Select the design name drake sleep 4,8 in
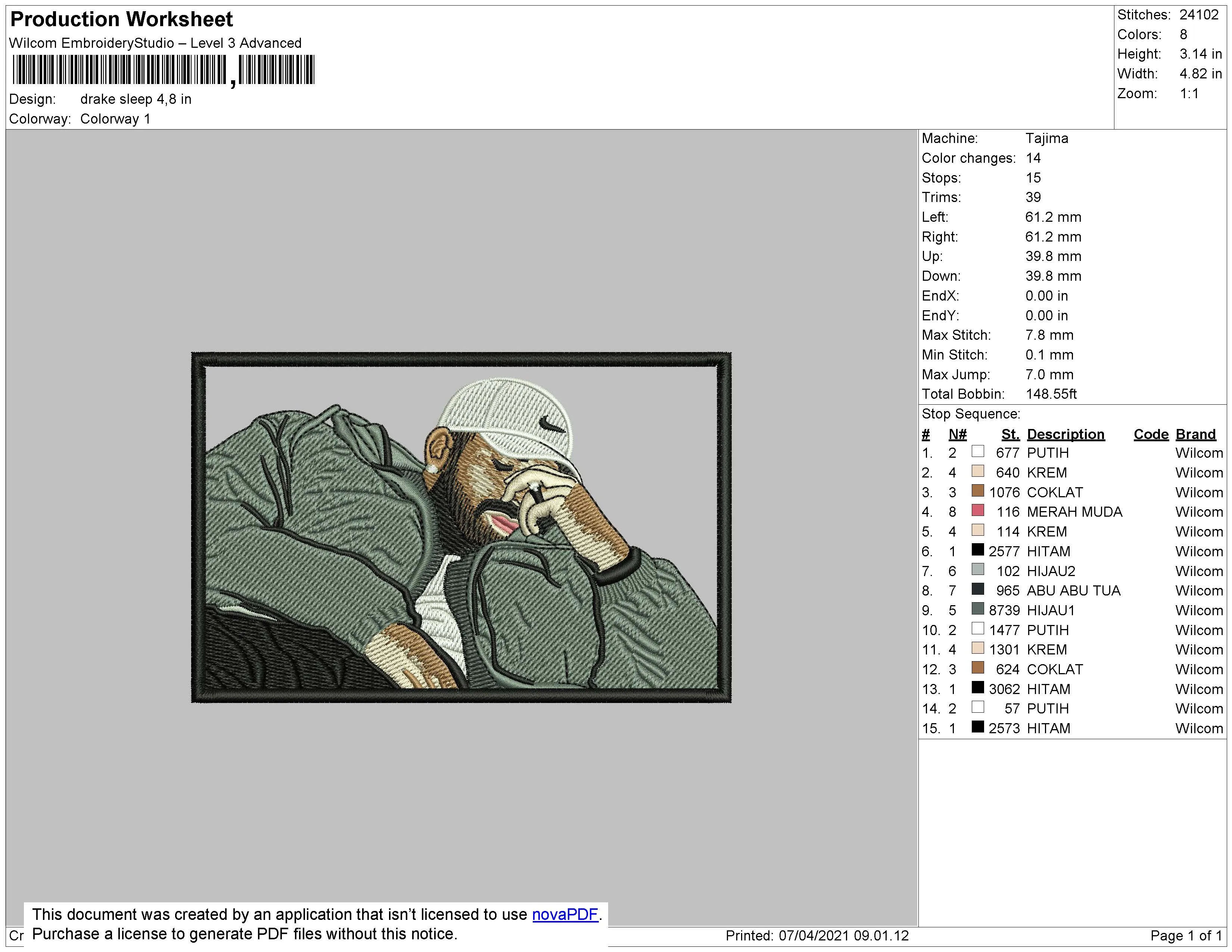1232x952 pixels. click(136, 99)
